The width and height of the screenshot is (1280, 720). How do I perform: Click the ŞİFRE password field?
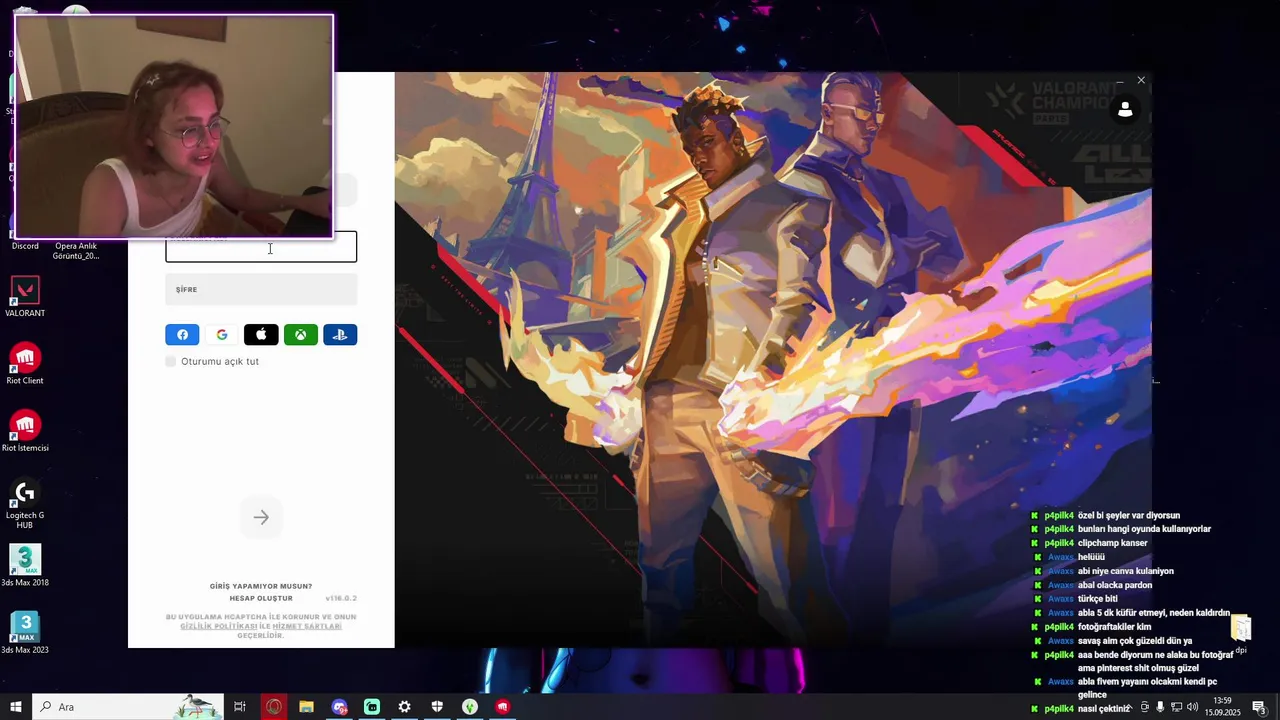(x=261, y=289)
